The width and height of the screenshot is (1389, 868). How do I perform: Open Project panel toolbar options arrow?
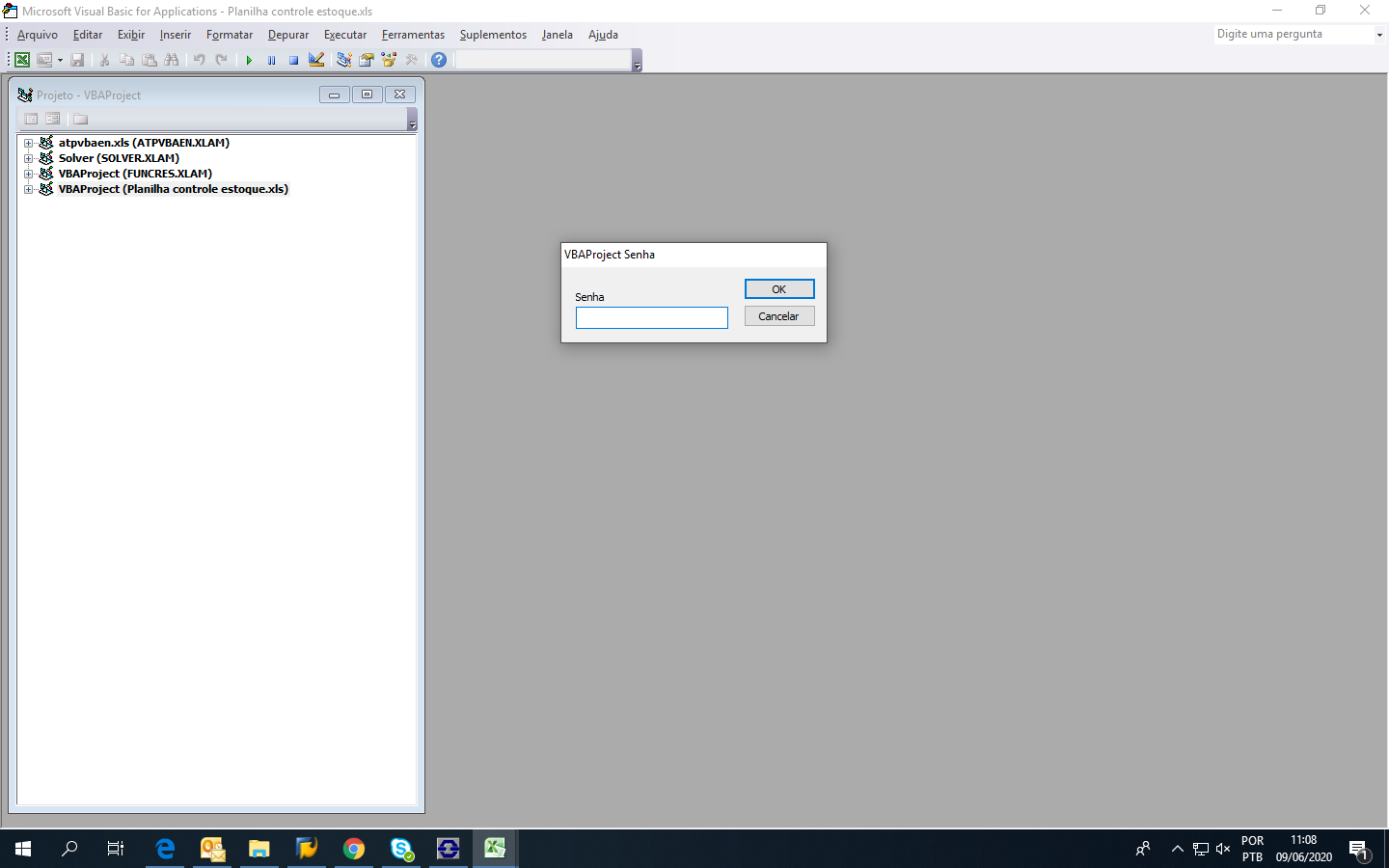[x=412, y=120]
